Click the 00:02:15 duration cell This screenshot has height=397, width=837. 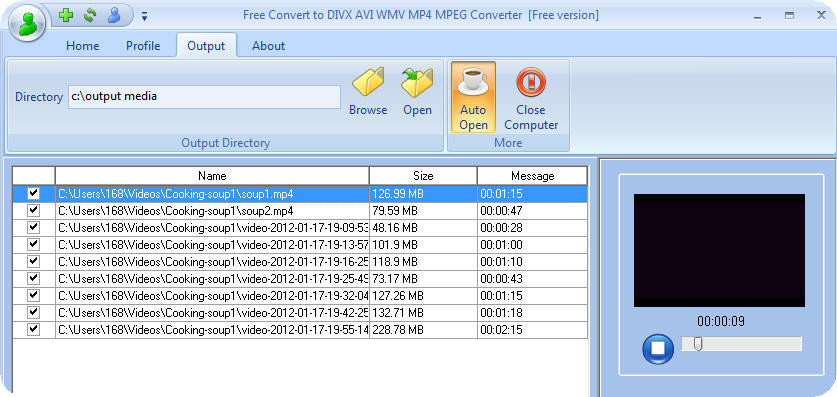click(532, 330)
